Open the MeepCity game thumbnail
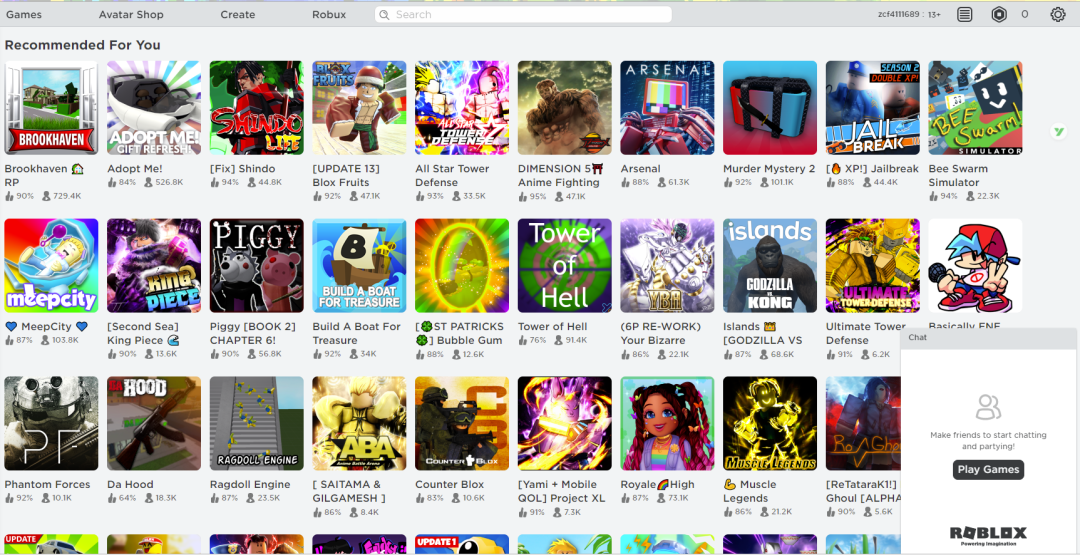The image size is (1080, 555). 51,266
